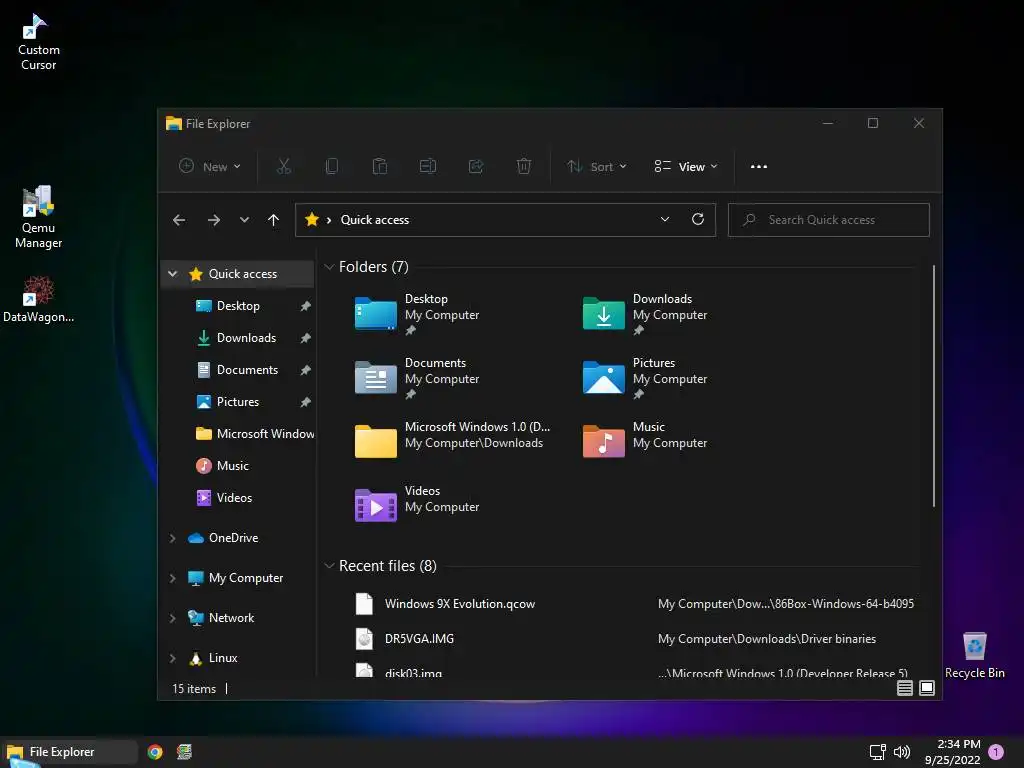Open the Music folder tile
Screen dimensions: 1024x768
click(x=645, y=440)
